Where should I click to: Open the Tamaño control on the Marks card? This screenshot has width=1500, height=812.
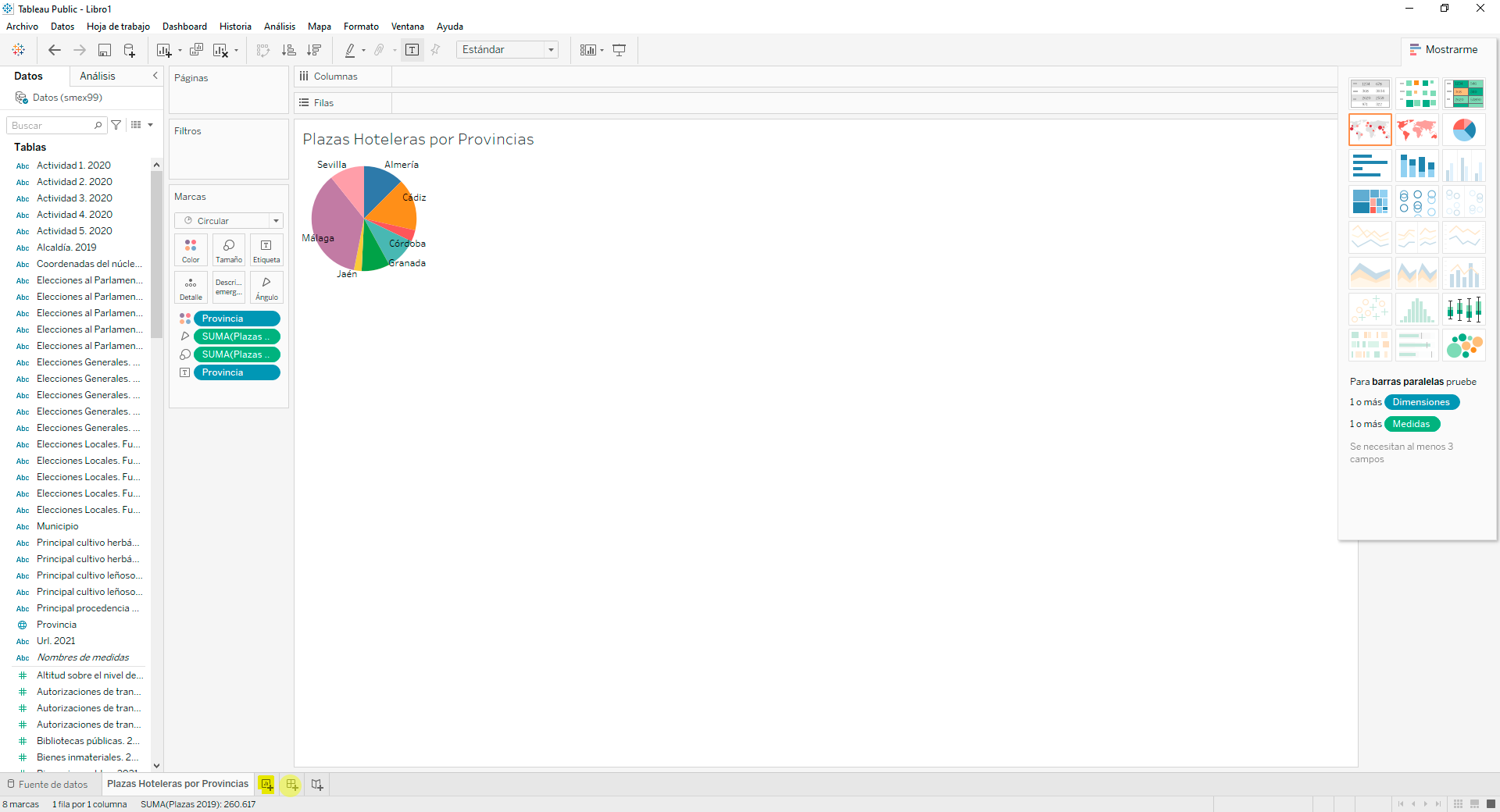tap(228, 250)
